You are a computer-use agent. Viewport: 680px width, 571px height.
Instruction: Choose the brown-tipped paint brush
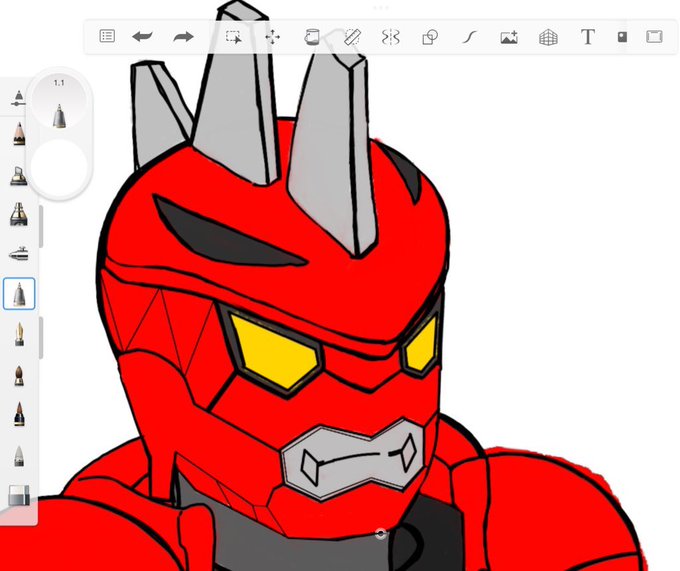[19, 375]
